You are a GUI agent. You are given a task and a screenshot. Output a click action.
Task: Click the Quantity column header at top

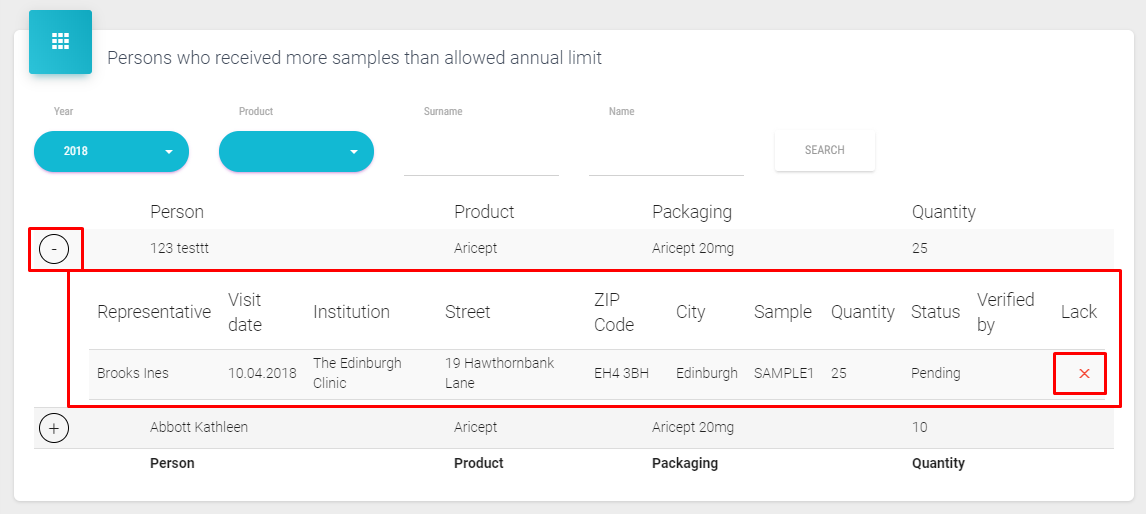tap(943, 212)
